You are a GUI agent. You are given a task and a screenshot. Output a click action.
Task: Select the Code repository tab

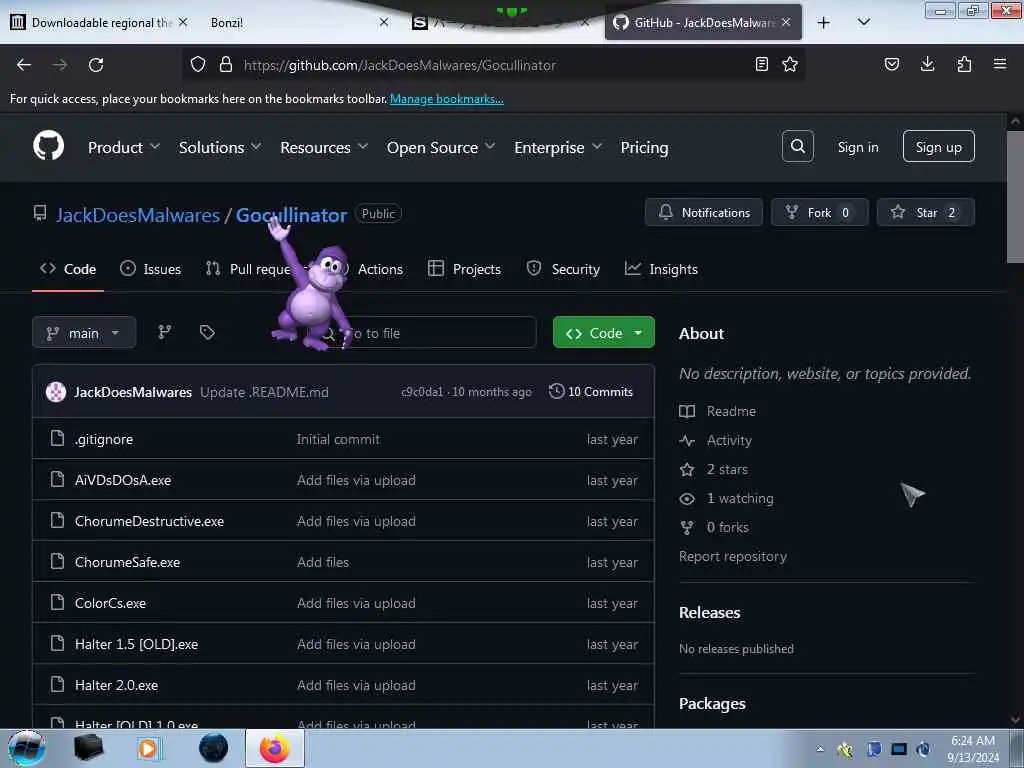pyautogui.click(x=68, y=269)
